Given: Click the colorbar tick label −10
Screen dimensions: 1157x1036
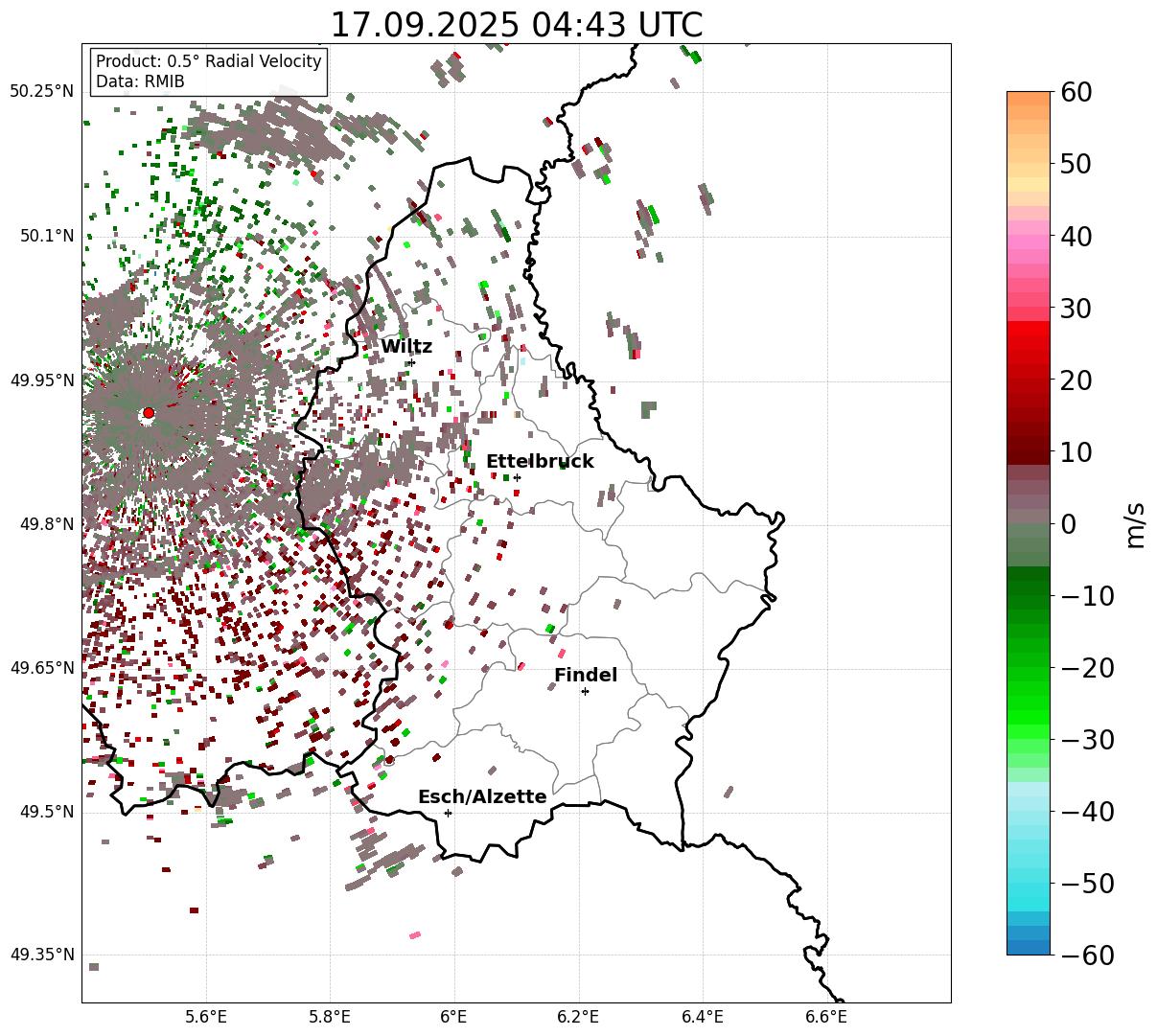Looking at the screenshot, I should tap(1087, 595).
